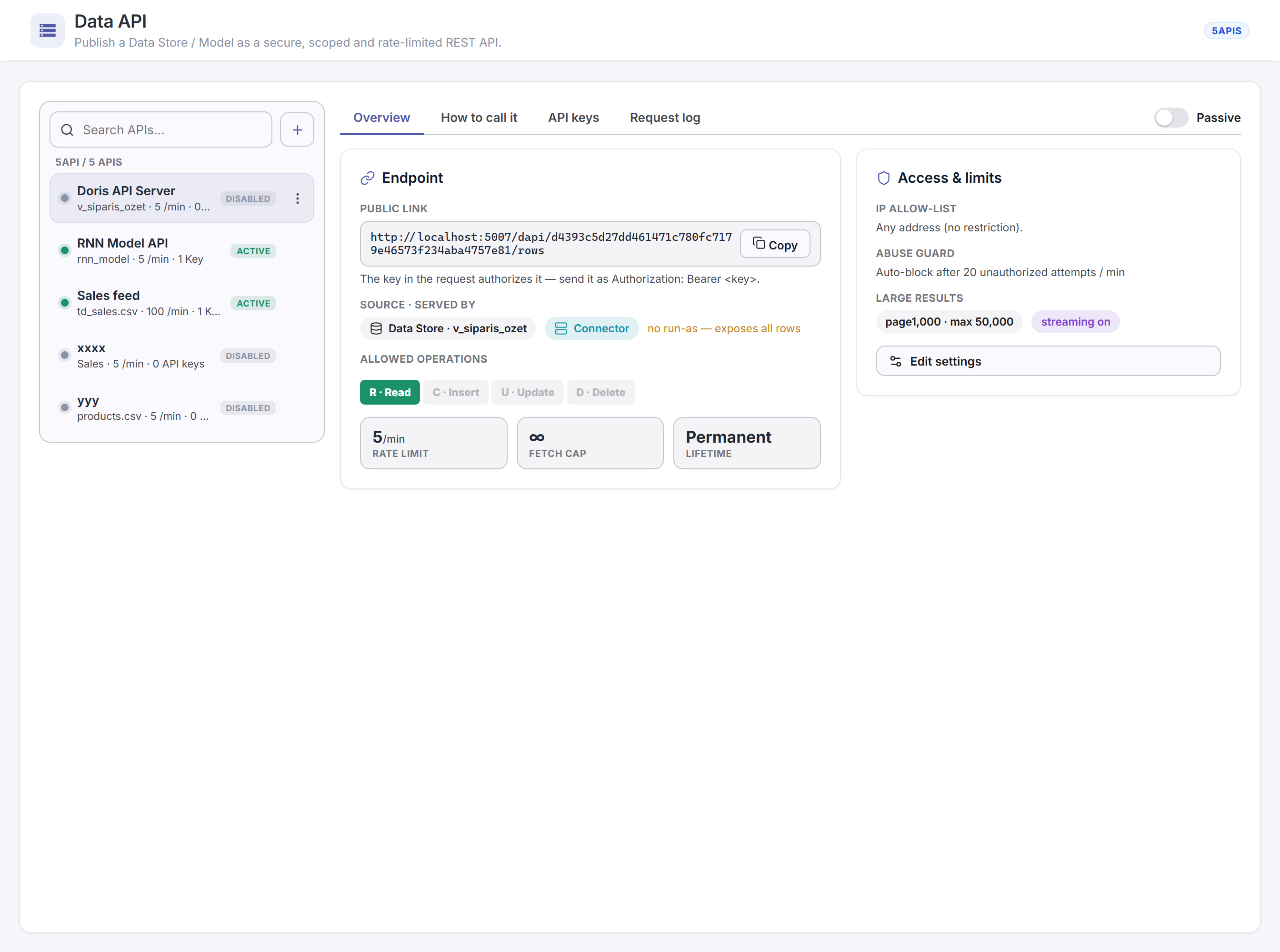Click the streaming on badge
This screenshot has width=1280, height=952.
pyautogui.click(x=1075, y=322)
